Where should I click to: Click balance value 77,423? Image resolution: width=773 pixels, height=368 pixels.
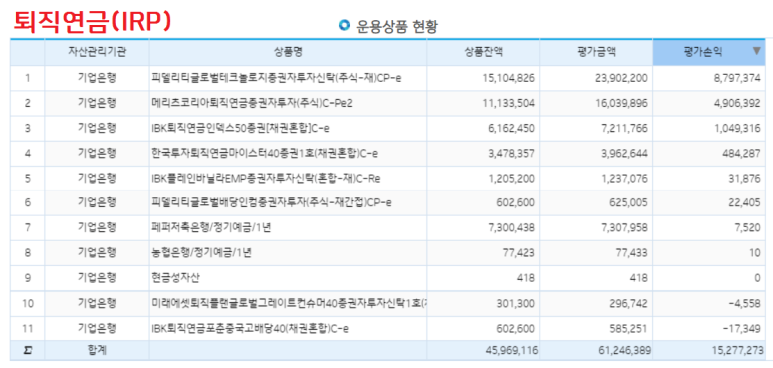(519, 253)
